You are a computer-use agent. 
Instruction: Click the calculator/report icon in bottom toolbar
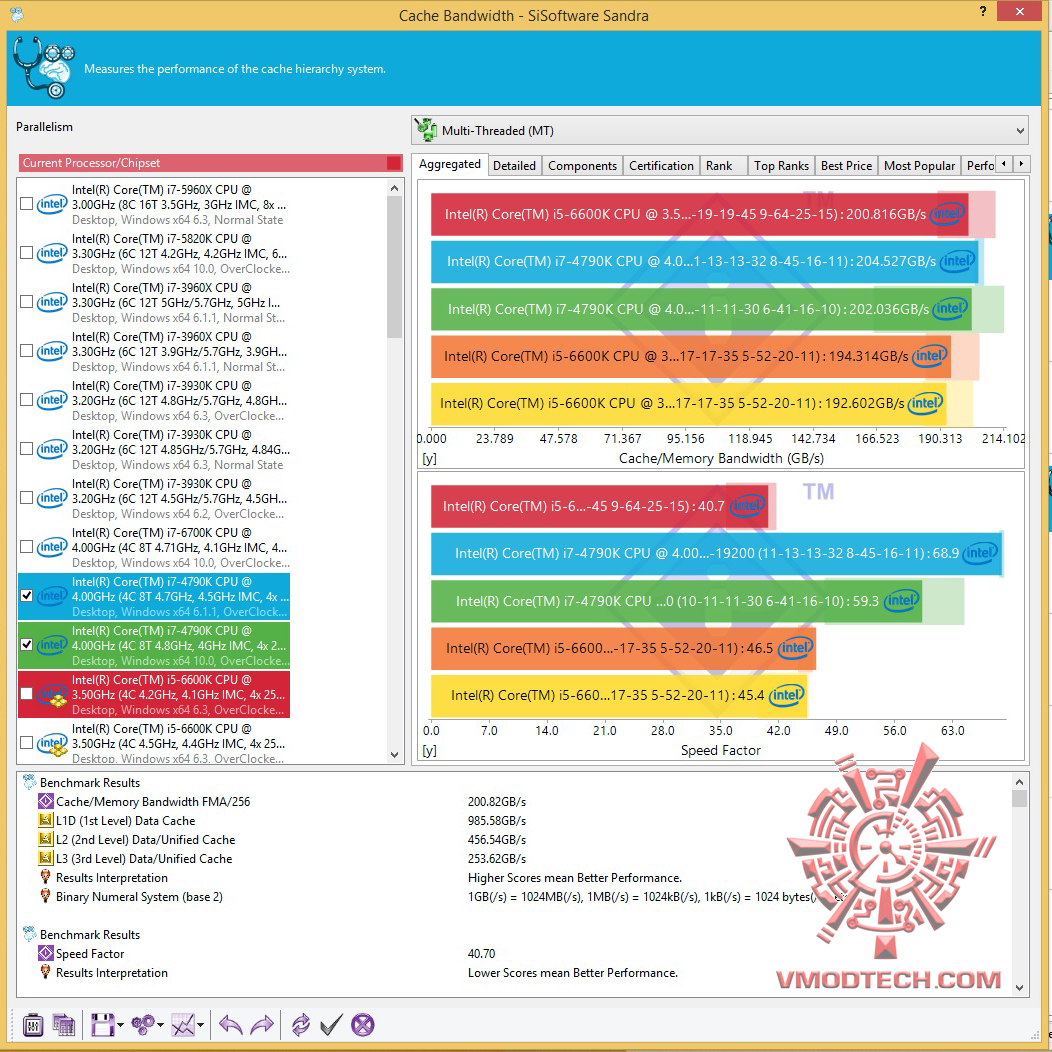[x=64, y=1024]
